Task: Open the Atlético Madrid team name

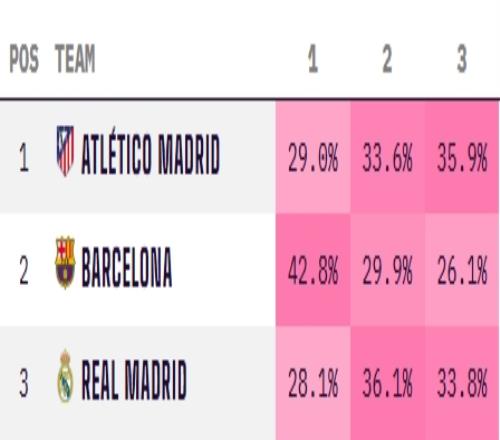Action: pyautogui.click(x=151, y=154)
